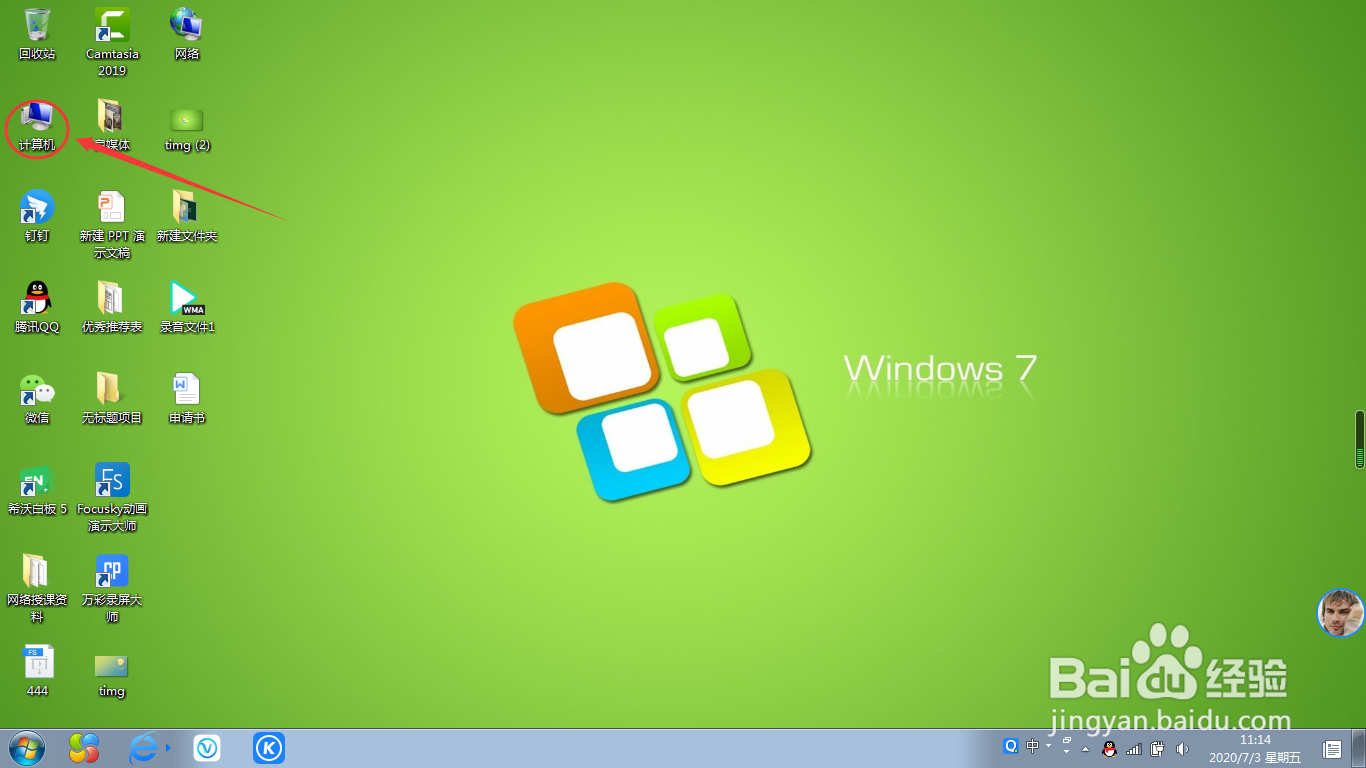Launch Camtasia 2019 shortcut
This screenshot has width=1366, height=768.
click(x=112, y=42)
